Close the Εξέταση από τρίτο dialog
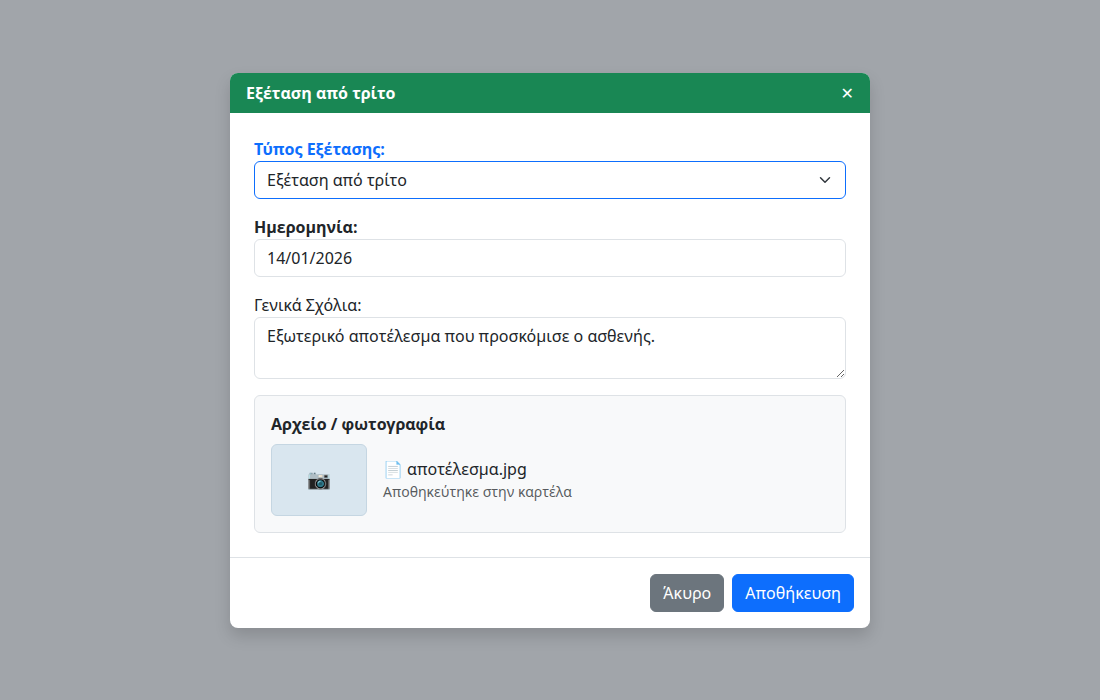 (x=847, y=93)
